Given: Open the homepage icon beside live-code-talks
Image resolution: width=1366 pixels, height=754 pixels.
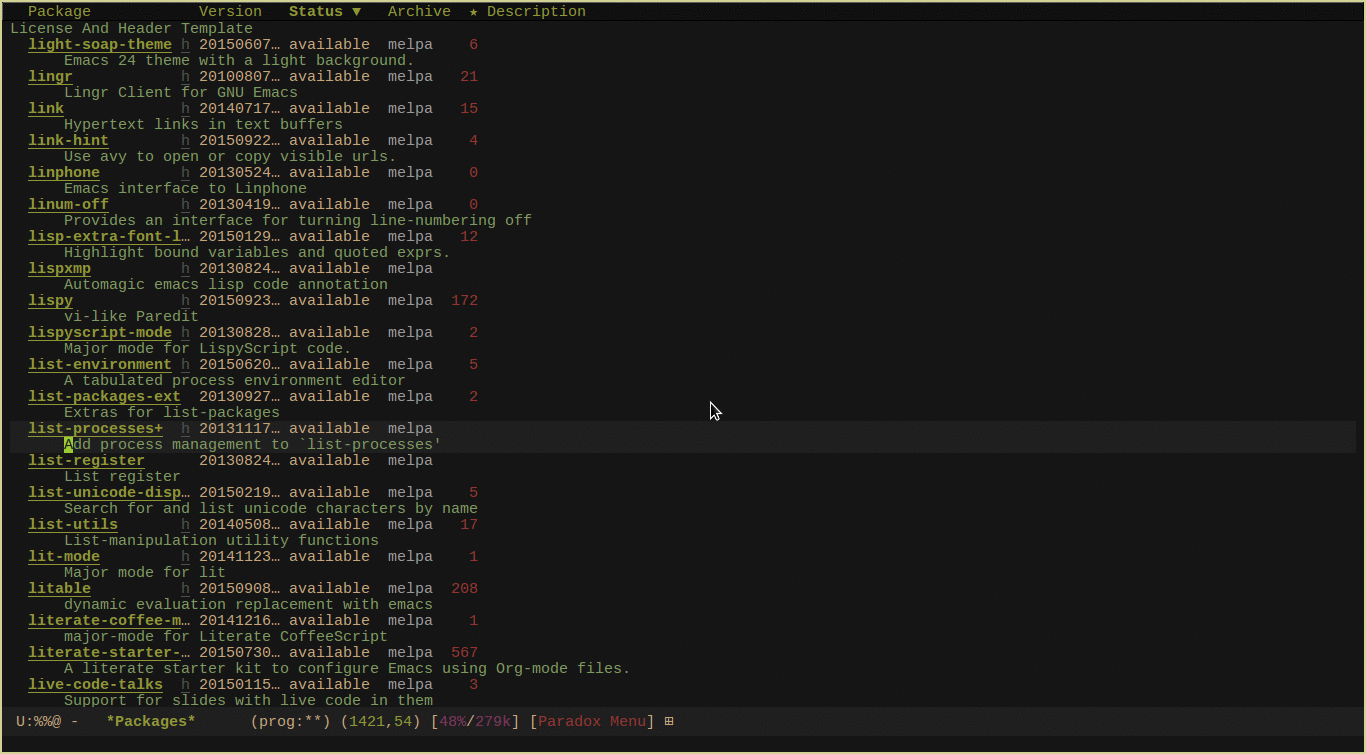Looking at the screenshot, I should click(185, 684).
